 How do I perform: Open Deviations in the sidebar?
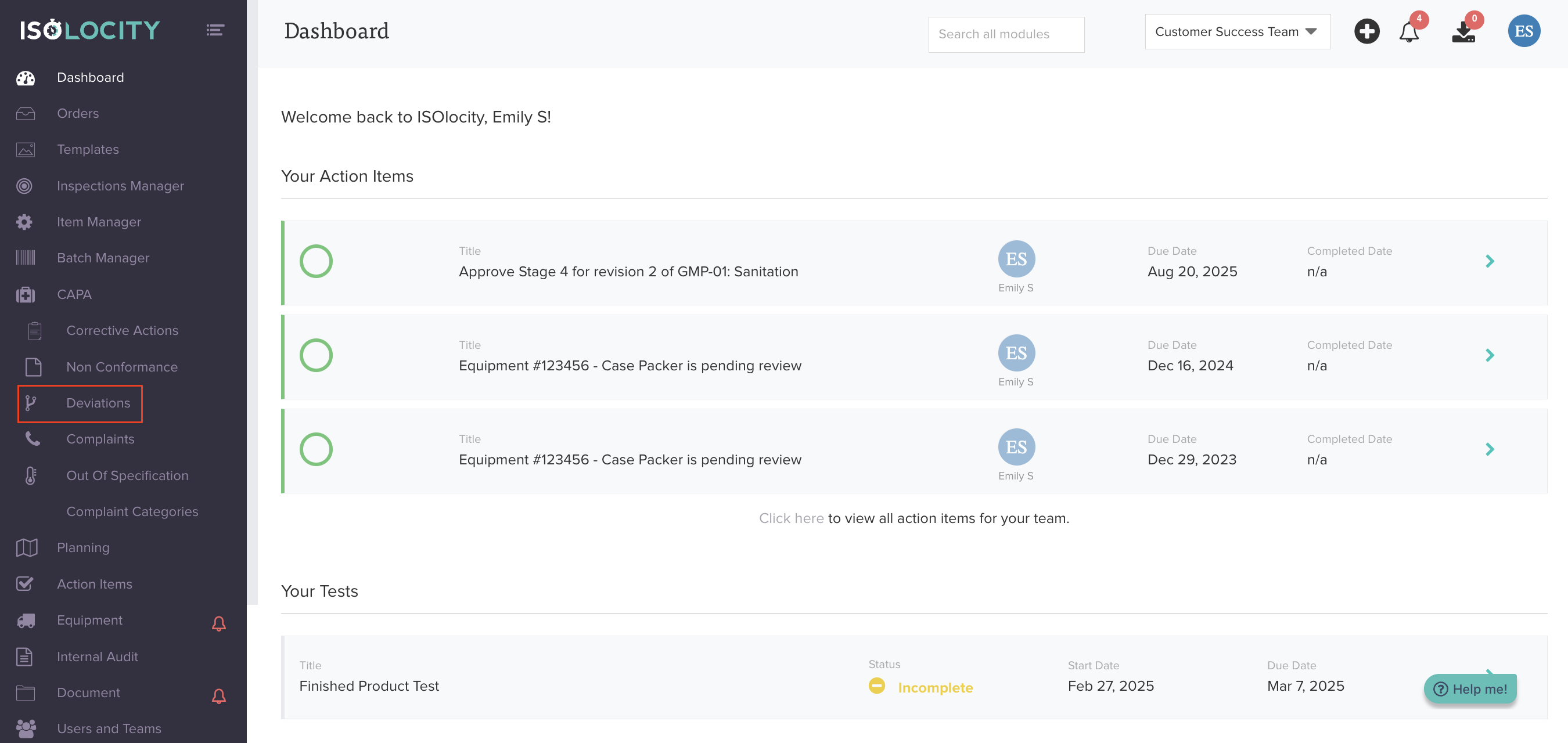[x=98, y=403]
